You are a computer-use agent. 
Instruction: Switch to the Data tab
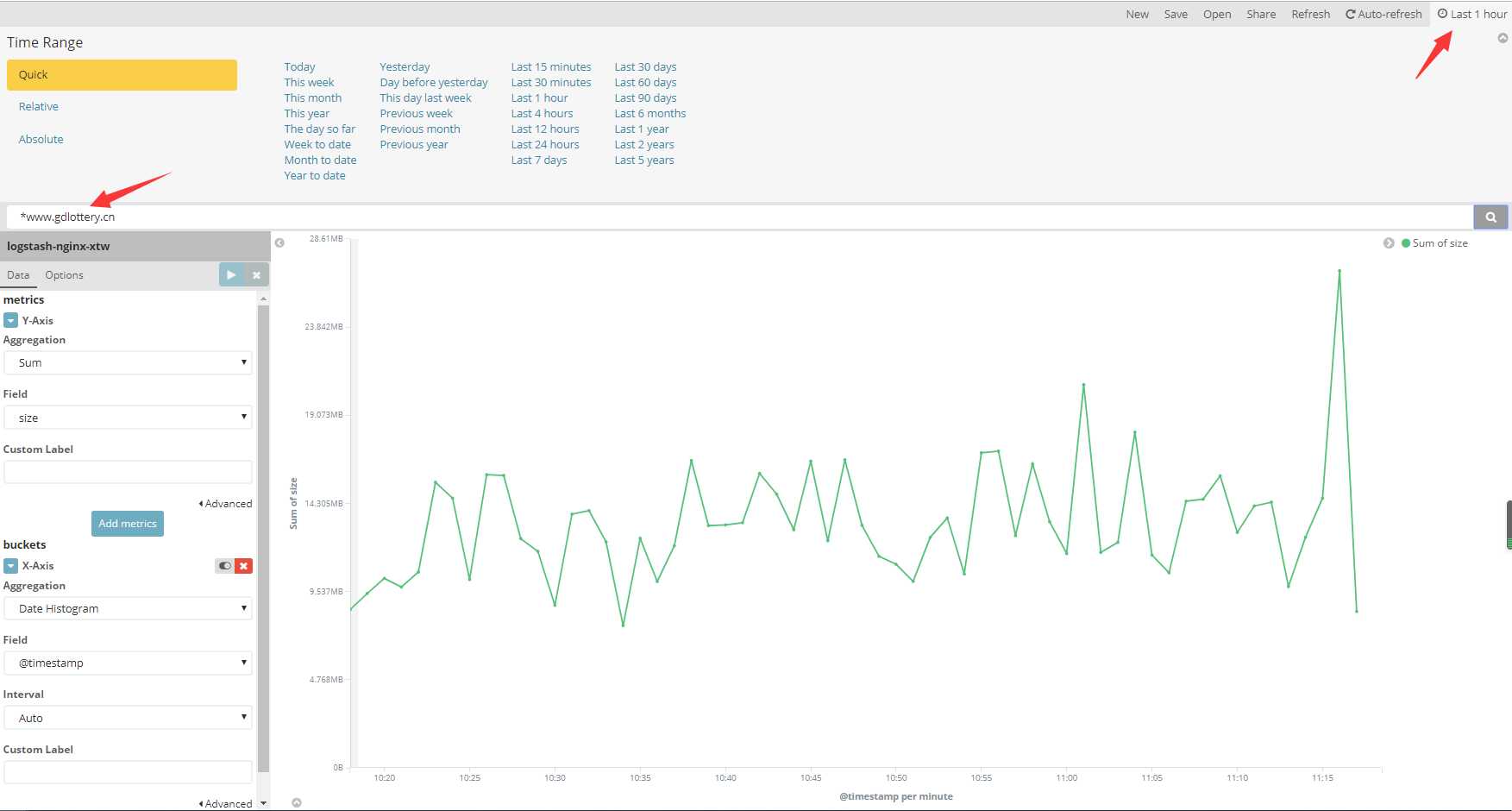click(x=18, y=275)
